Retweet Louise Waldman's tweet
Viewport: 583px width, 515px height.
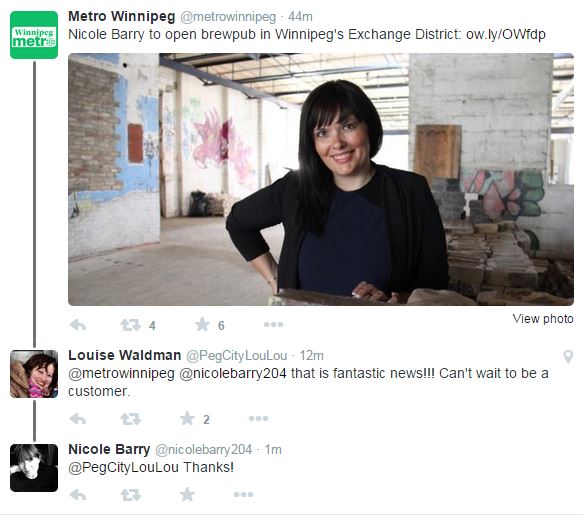coord(131,419)
